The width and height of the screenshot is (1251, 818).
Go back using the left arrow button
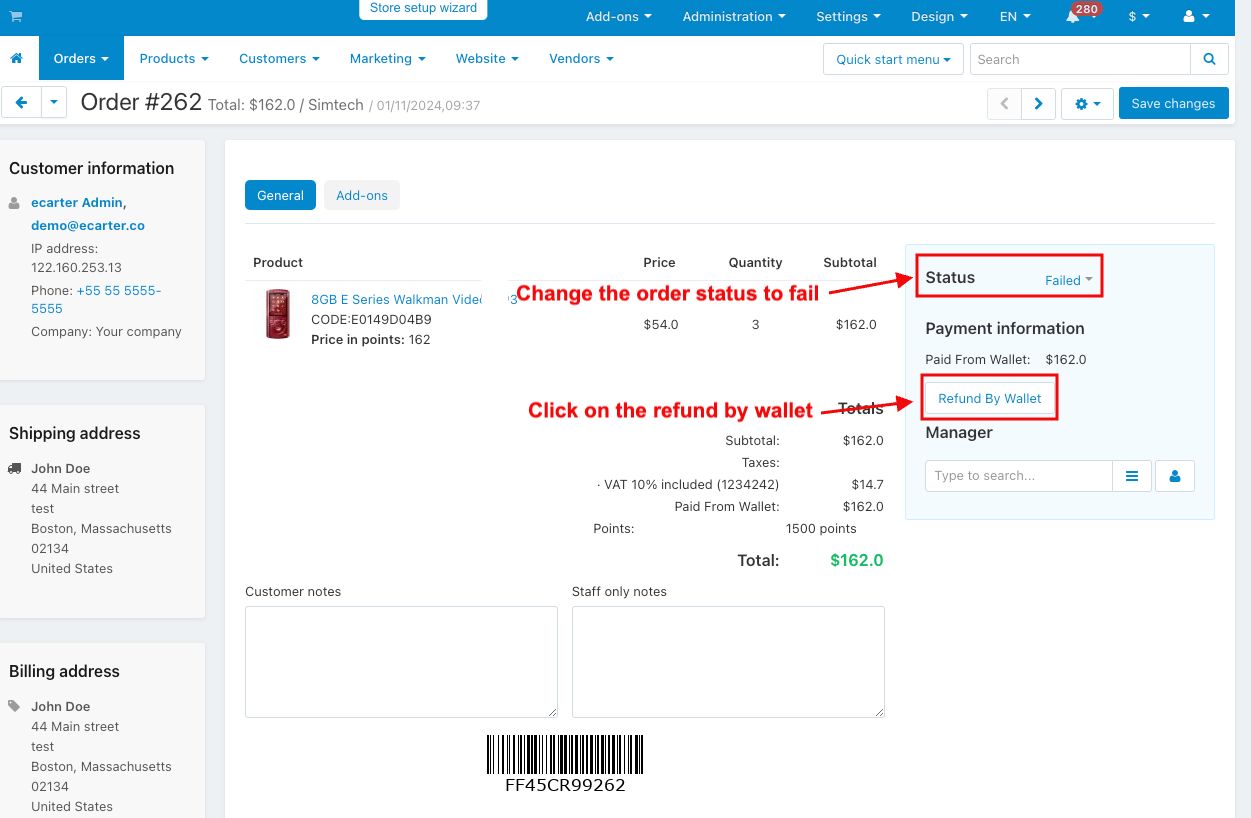point(21,103)
